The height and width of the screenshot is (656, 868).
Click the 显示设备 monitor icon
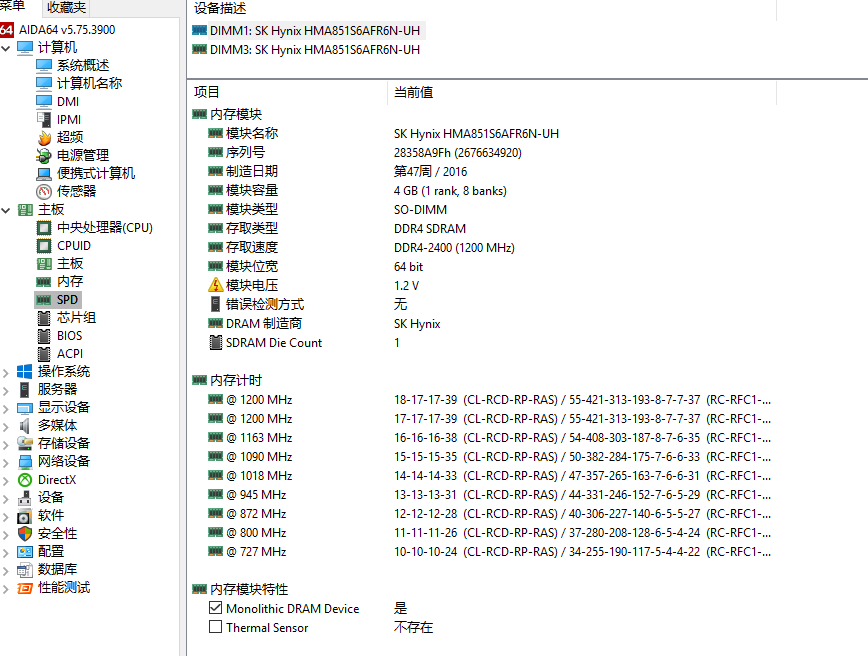[25, 408]
